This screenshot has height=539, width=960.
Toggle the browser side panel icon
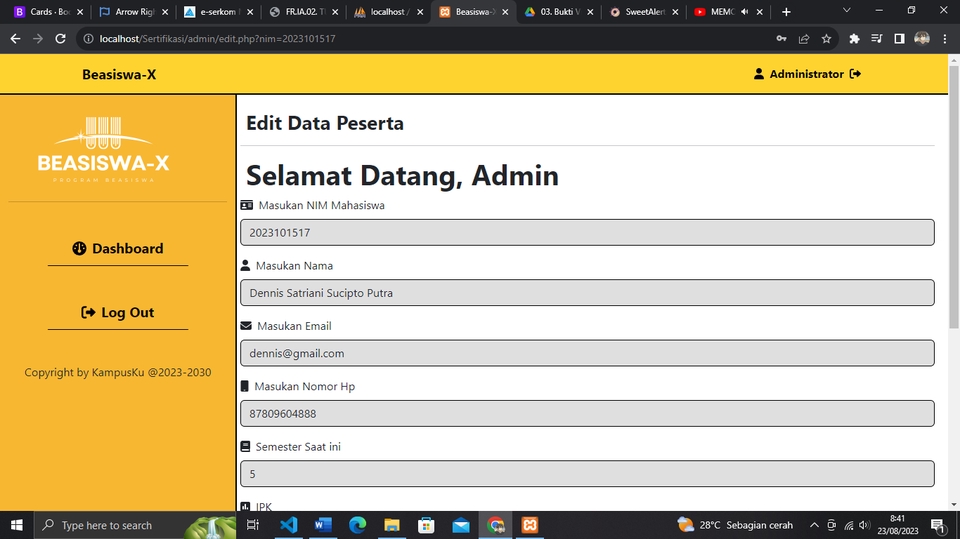[x=899, y=39]
